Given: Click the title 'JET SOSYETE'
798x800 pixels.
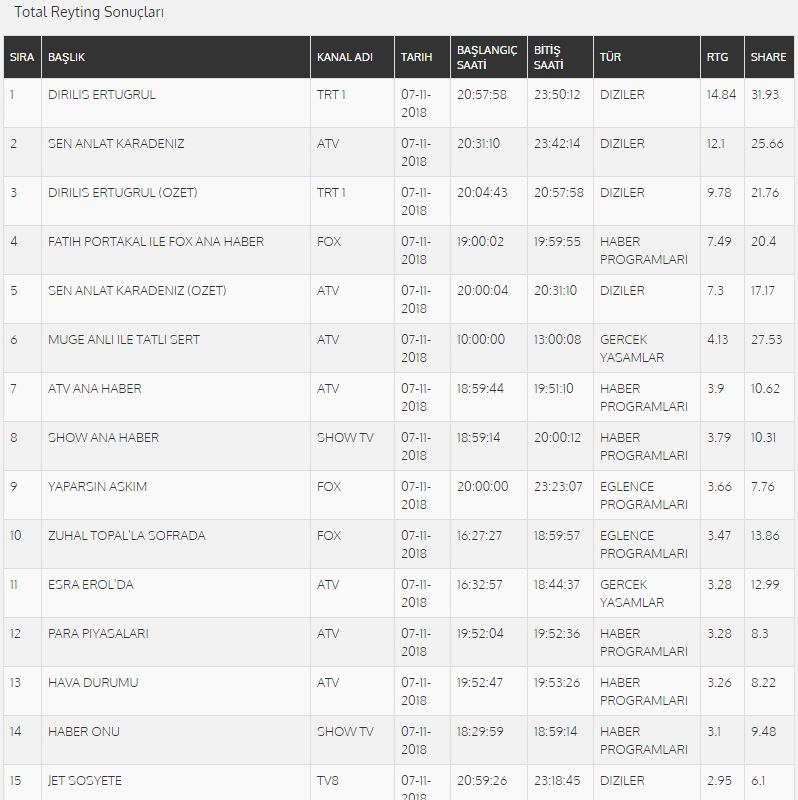Looking at the screenshot, I should 85,781.
